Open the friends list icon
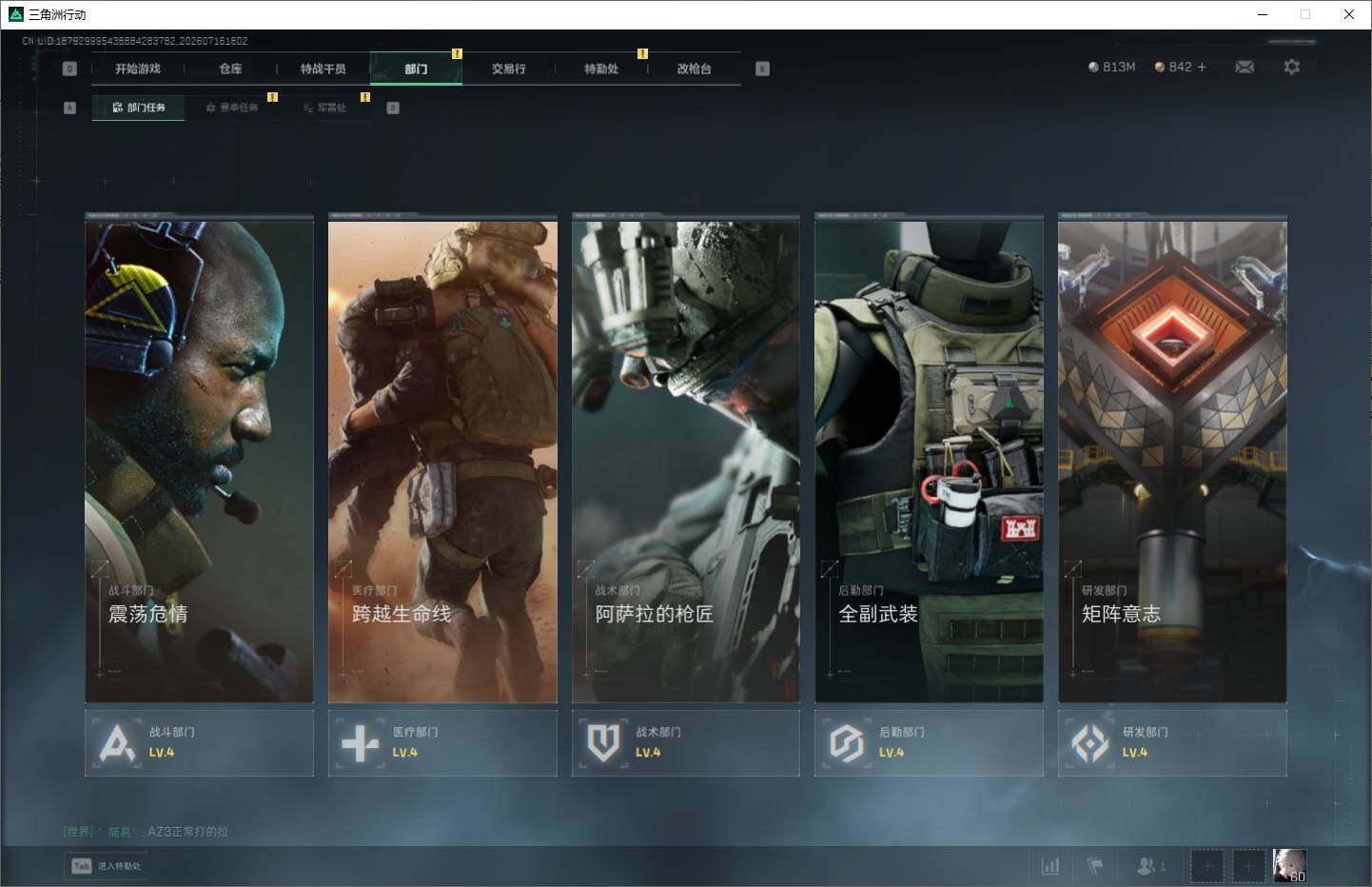Screen dimensions: 1372x887 [1150, 866]
